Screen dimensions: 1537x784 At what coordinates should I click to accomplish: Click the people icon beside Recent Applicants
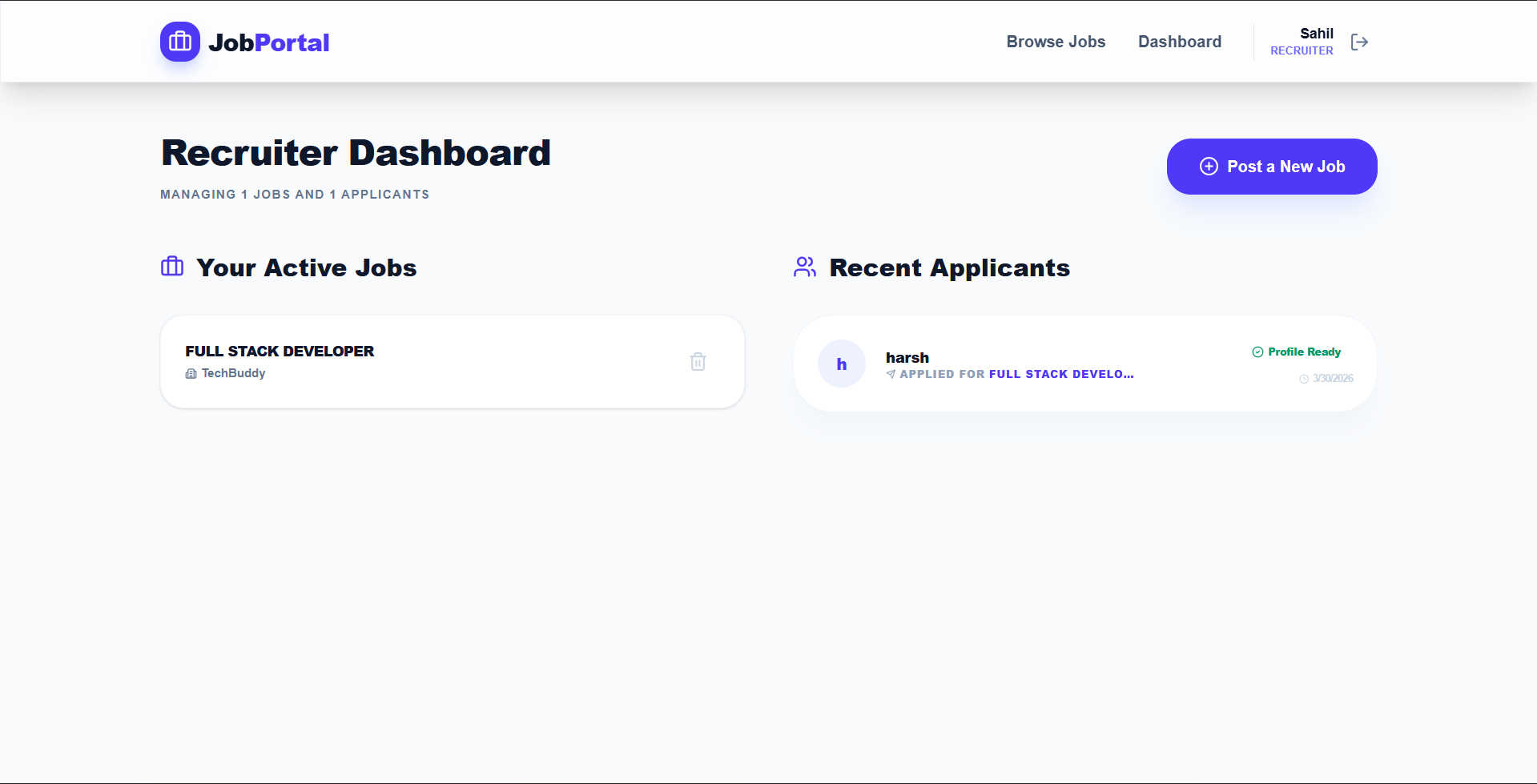point(804,267)
